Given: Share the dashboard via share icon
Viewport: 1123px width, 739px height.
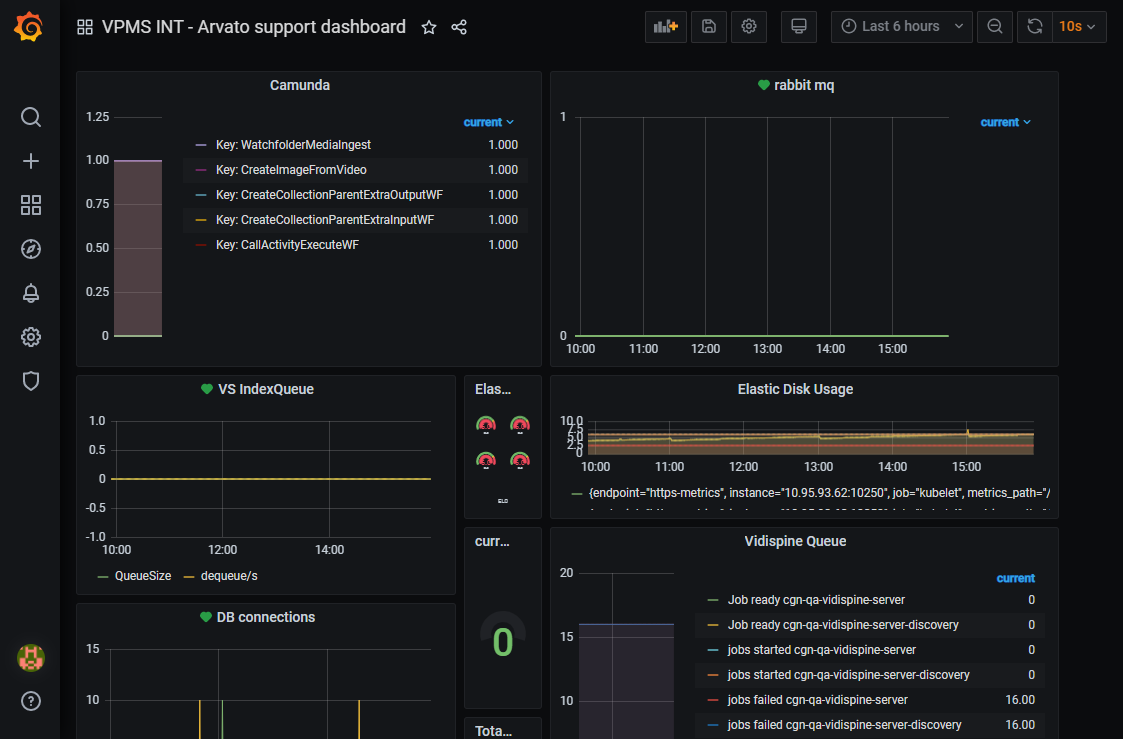Looking at the screenshot, I should coord(459,27).
